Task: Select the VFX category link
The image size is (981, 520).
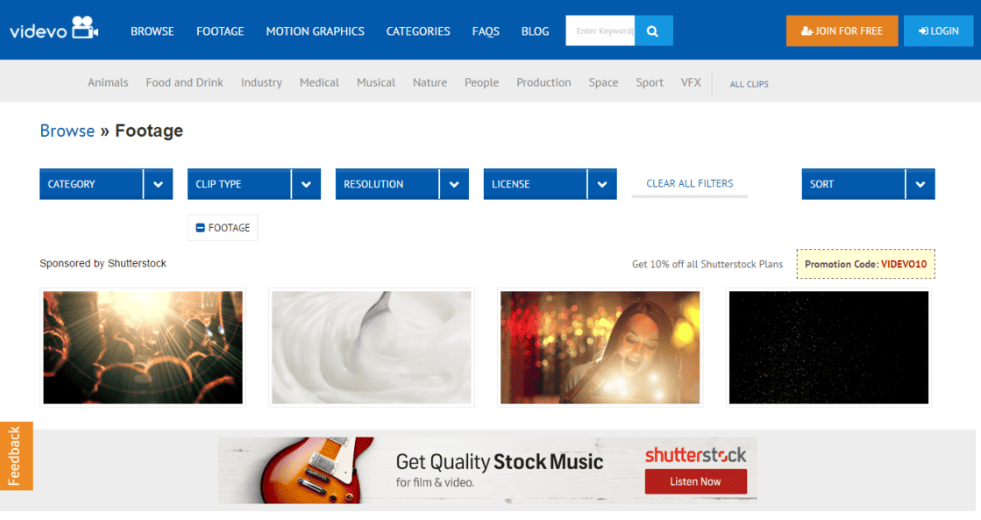Action: coord(691,83)
